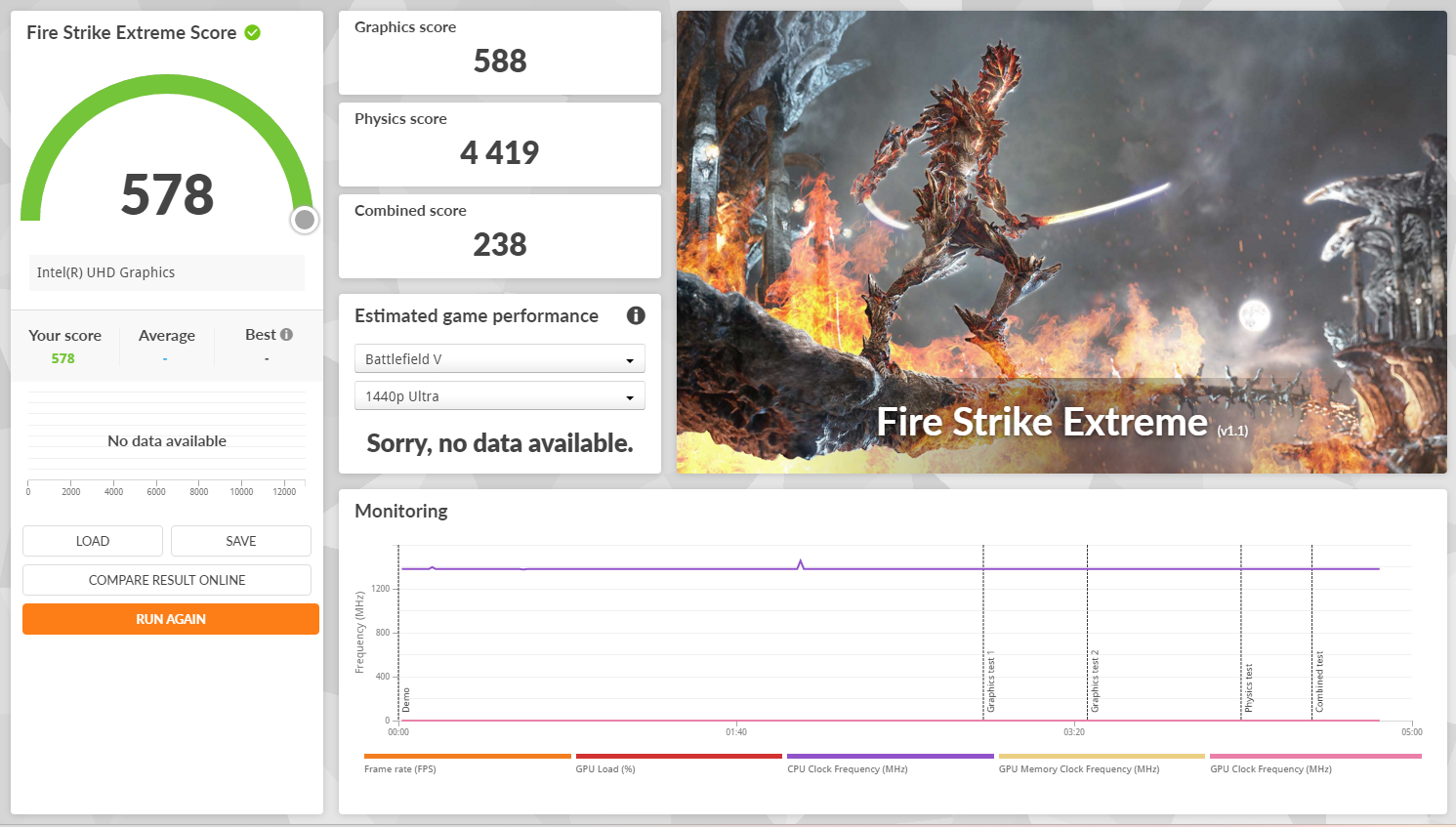This screenshot has height=827, width=1456.
Task: Click the 'No data available' chart text
Action: coord(167,441)
